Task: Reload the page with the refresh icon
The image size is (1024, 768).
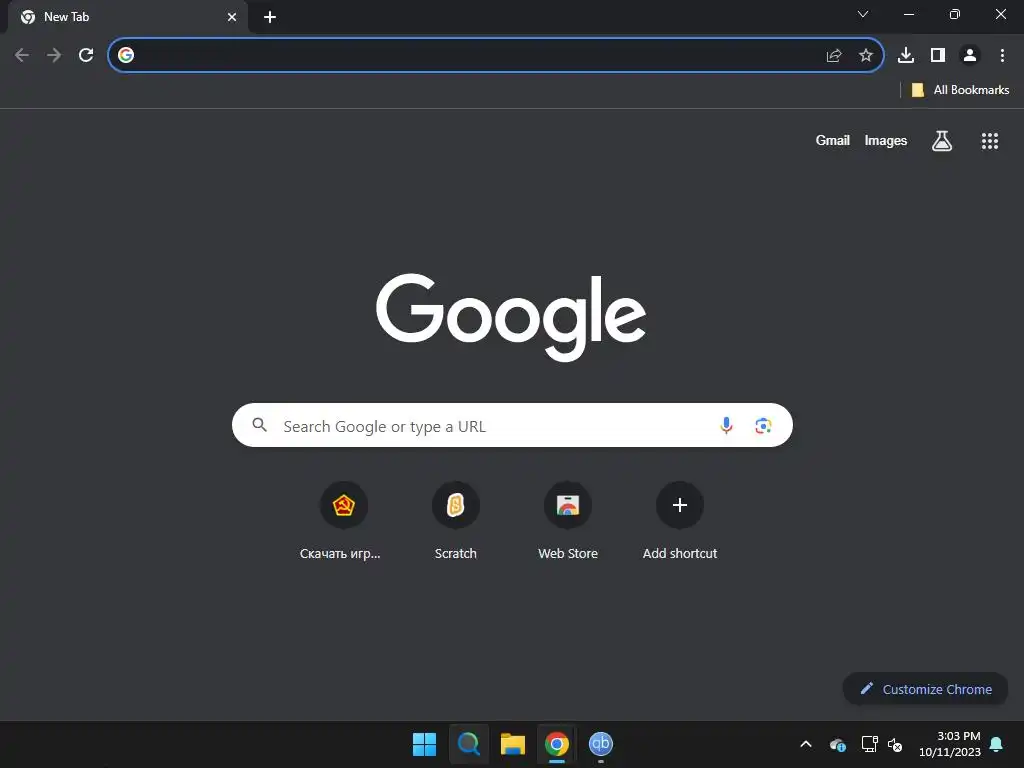Action: [x=86, y=55]
